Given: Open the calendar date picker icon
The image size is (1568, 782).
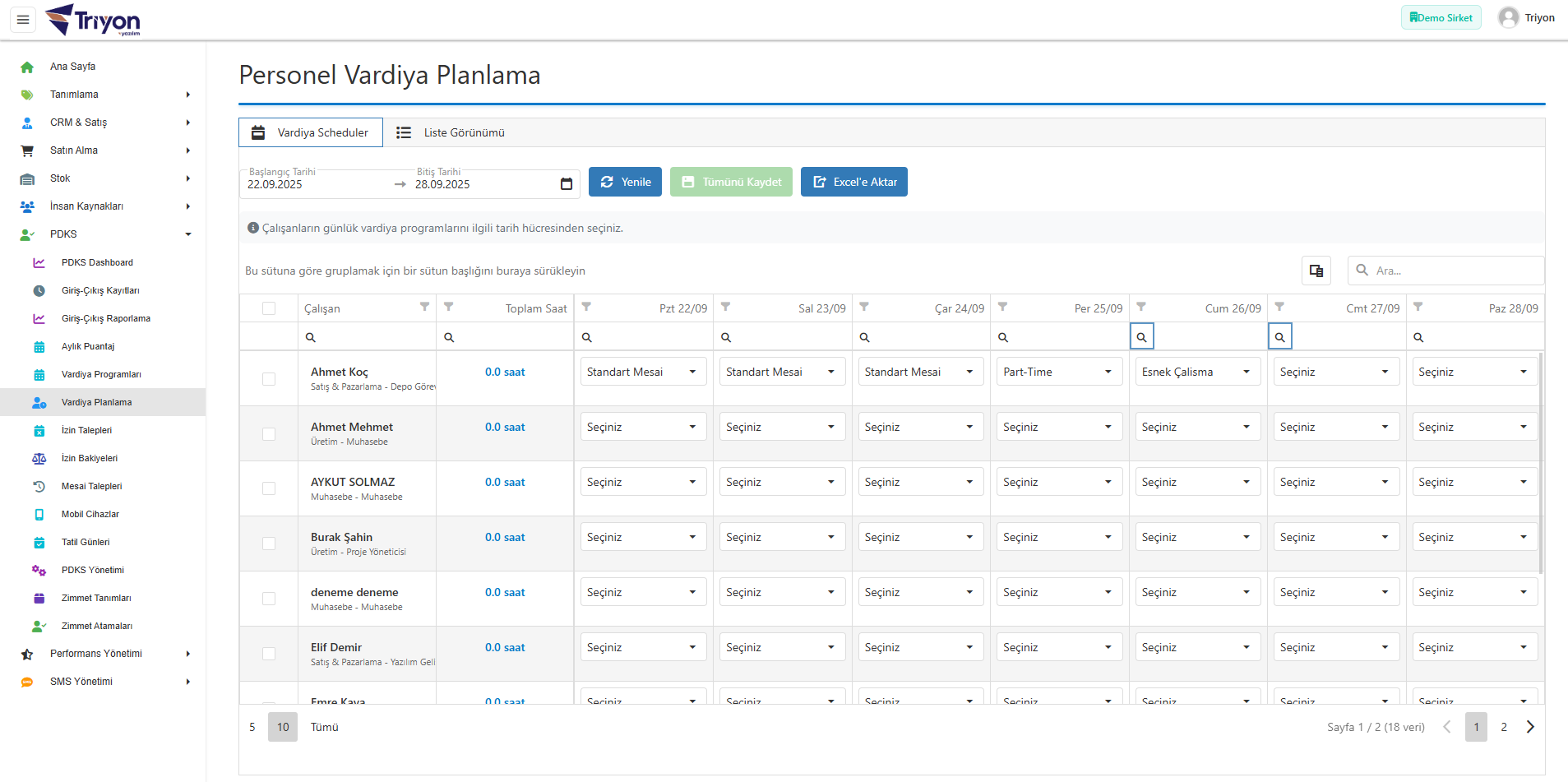Looking at the screenshot, I should click(566, 184).
